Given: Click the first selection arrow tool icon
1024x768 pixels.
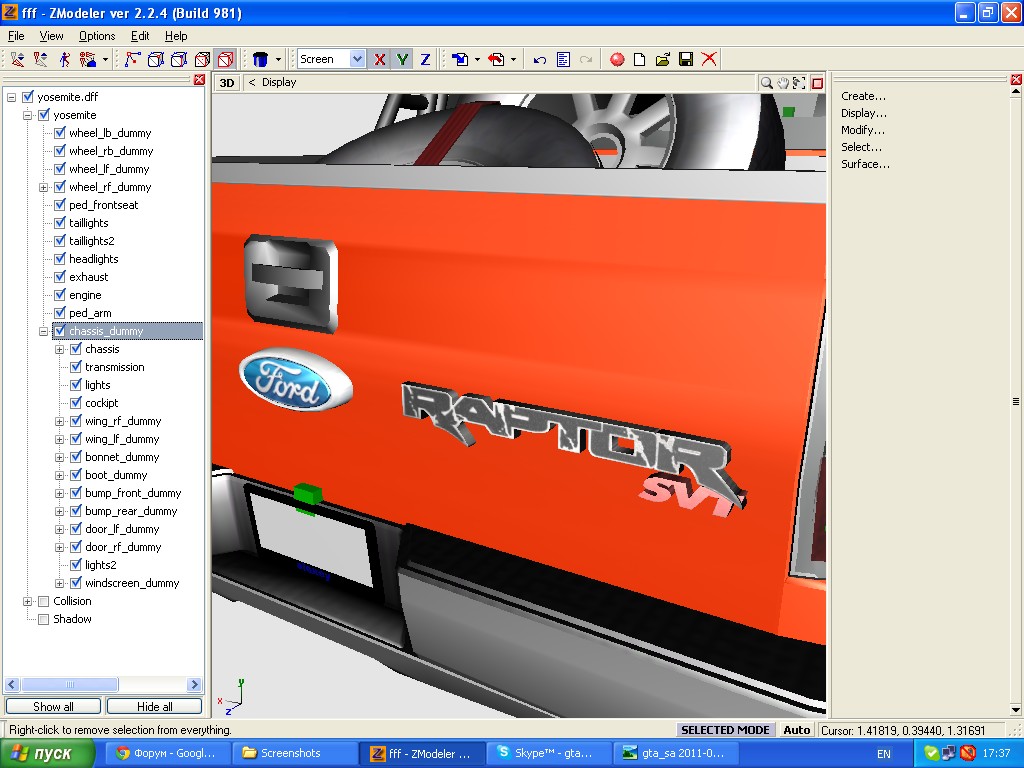Looking at the screenshot, I should tap(18, 59).
